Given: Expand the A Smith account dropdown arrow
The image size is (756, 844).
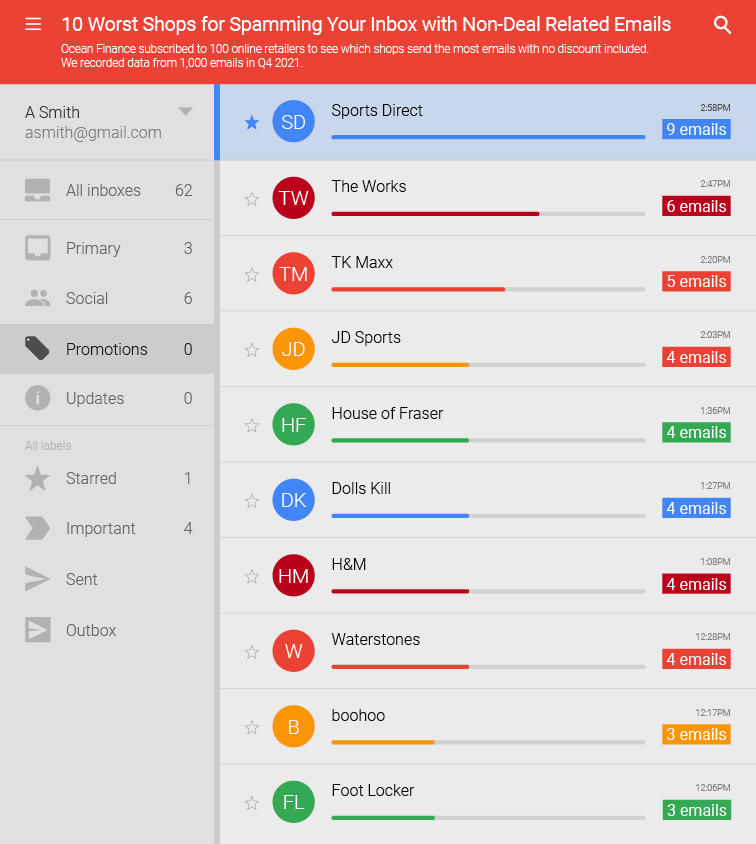Looking at the screenshot, I should pos(186,111).
